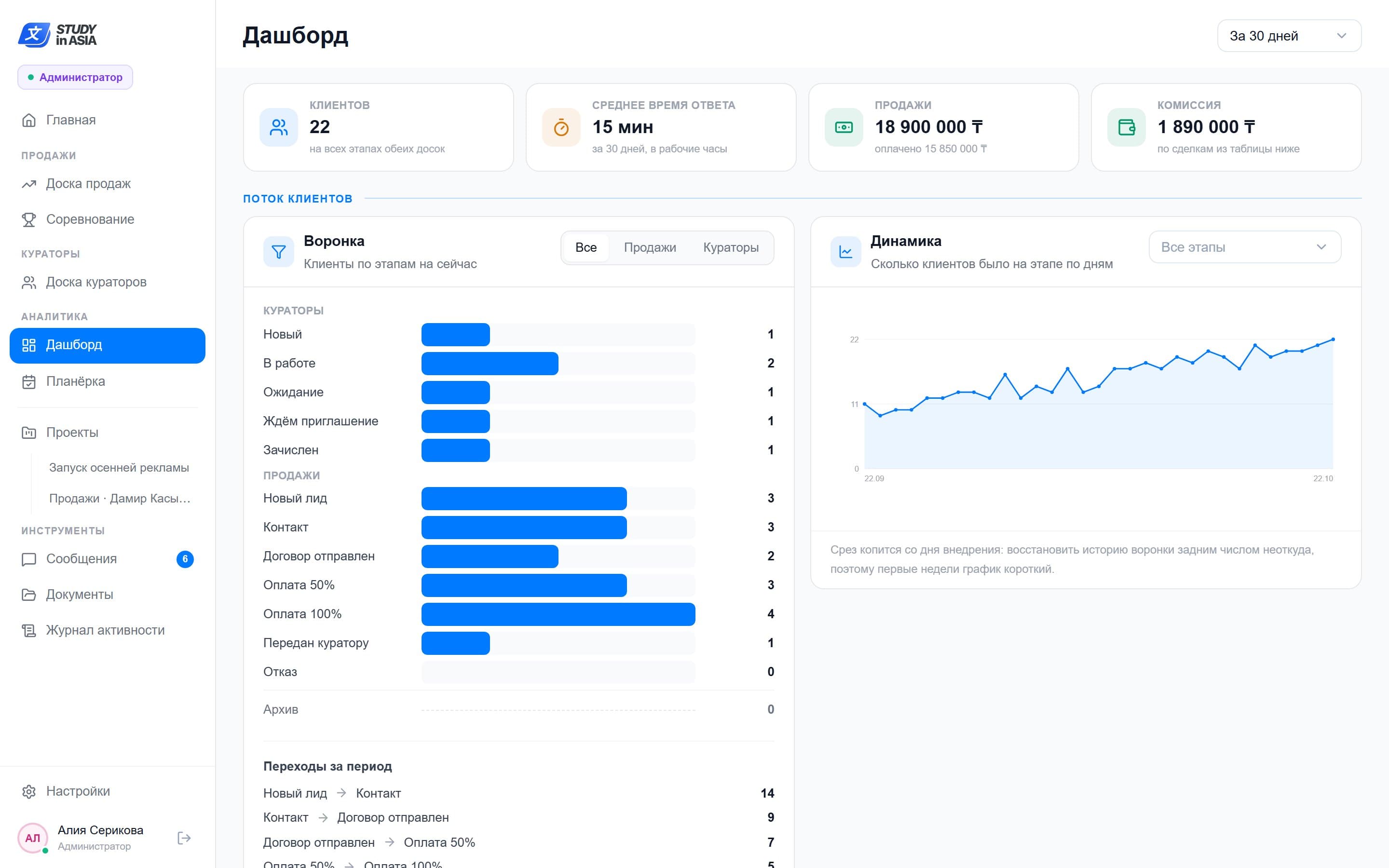This screenshot has width=1389, height=868.
Task: Click the line chart icon in Динамика
Action: pos(845,251)
